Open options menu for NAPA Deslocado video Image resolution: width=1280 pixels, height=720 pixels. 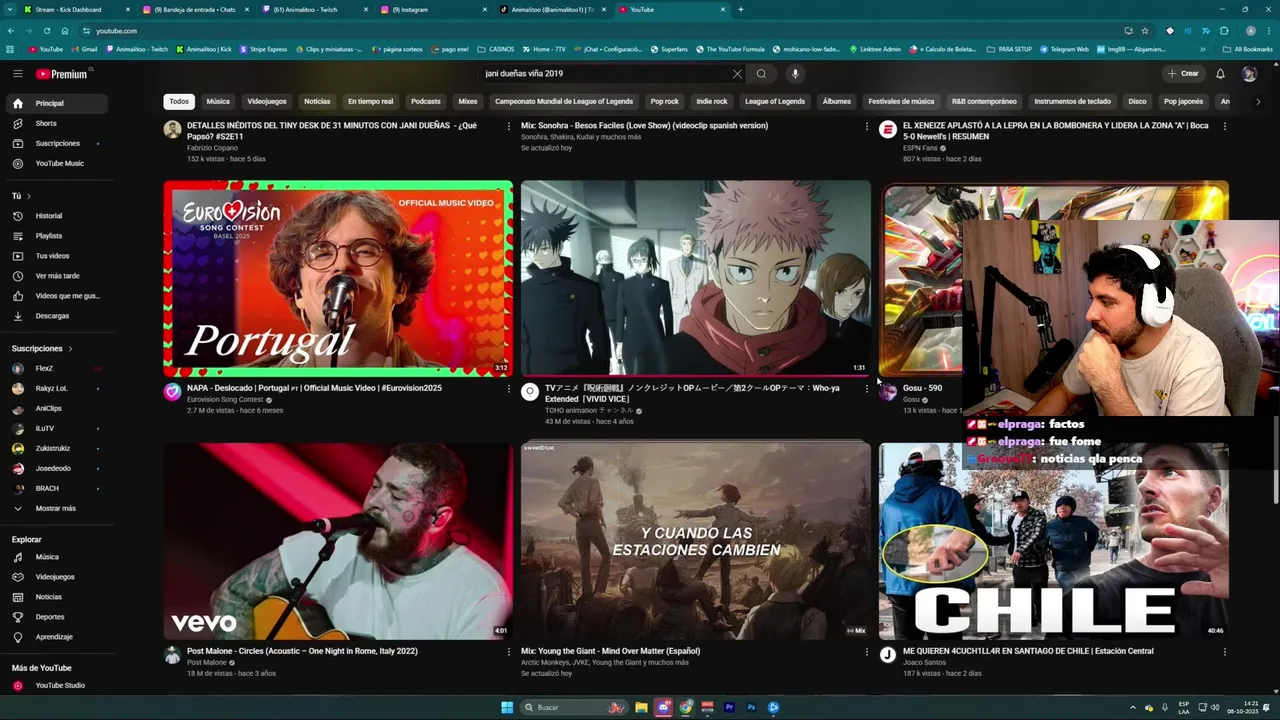[508, 389]
